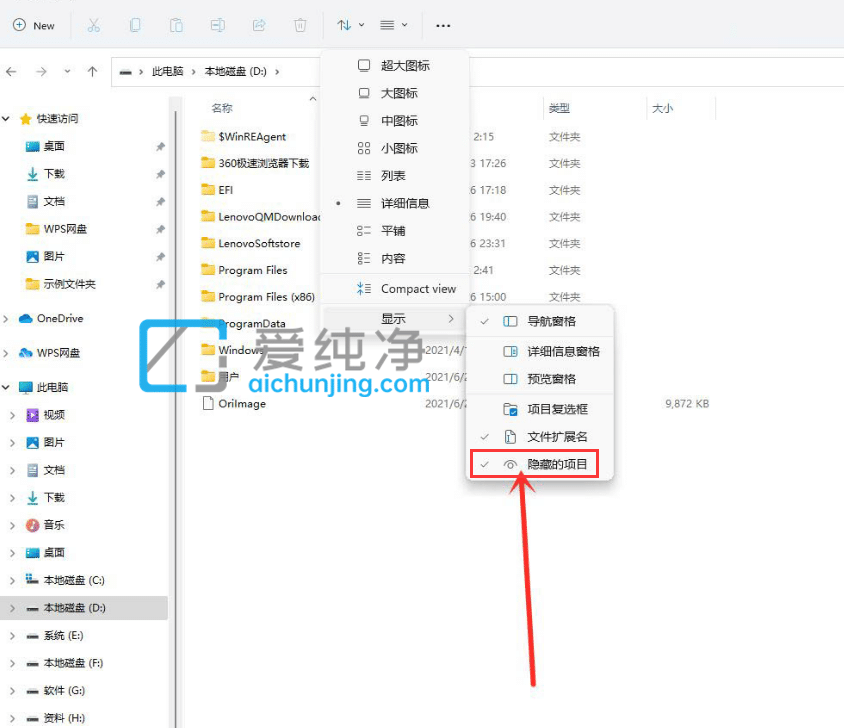Select the Program Files (x86) folder
Viewport: 844px width, 728px height.
pos(258,297)
